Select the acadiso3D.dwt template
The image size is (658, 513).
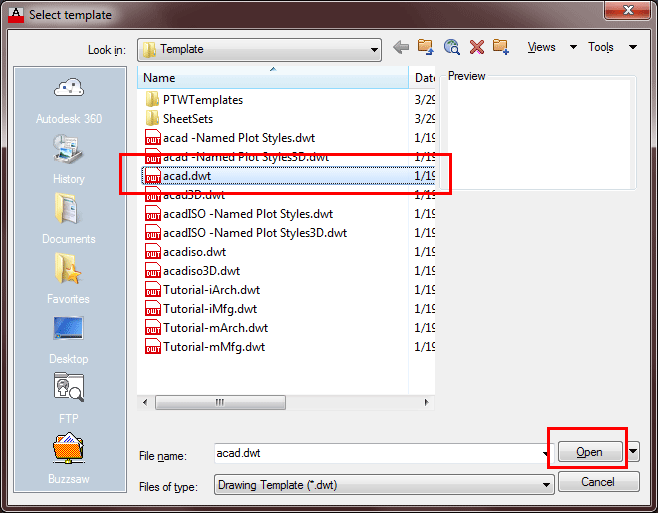coord(201,271)
